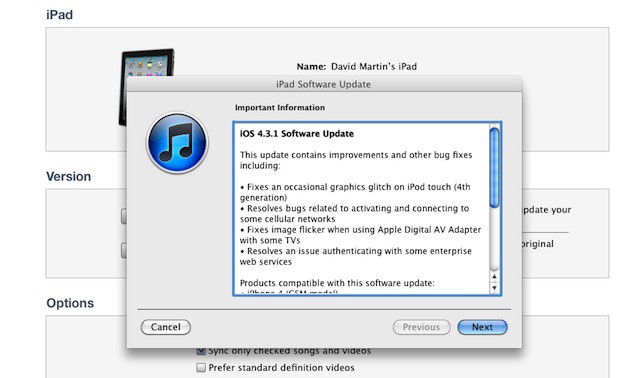Click the Options section heading
The height and width of the screenshot is (378, 620).
(70, 303)
